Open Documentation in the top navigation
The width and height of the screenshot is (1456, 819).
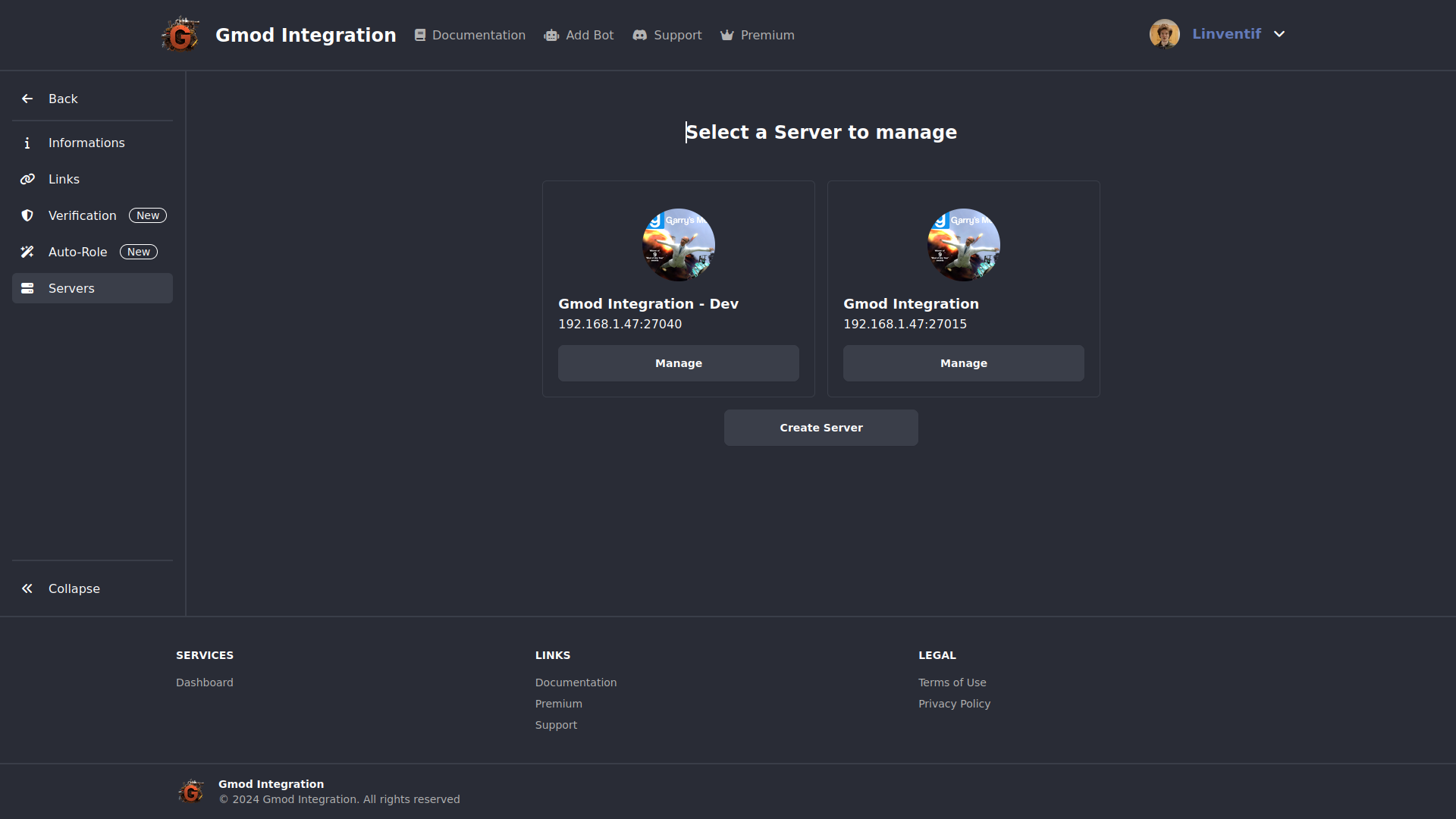click(470, 35)
